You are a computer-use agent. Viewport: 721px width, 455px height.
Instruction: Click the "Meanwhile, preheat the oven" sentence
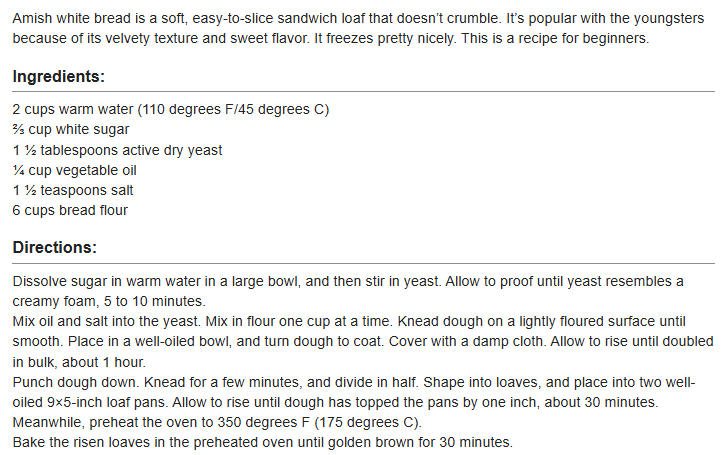(217, 422)
